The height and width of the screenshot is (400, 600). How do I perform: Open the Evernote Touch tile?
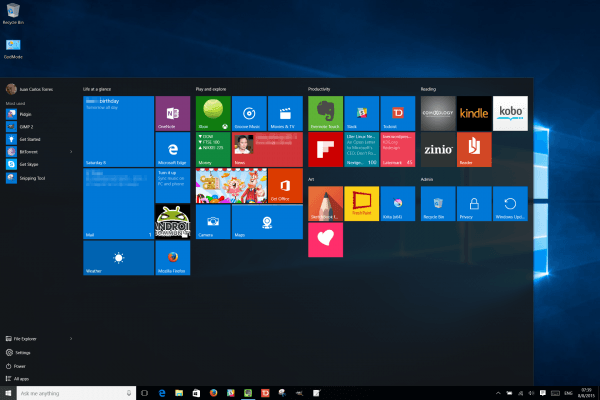coord(325,113)
